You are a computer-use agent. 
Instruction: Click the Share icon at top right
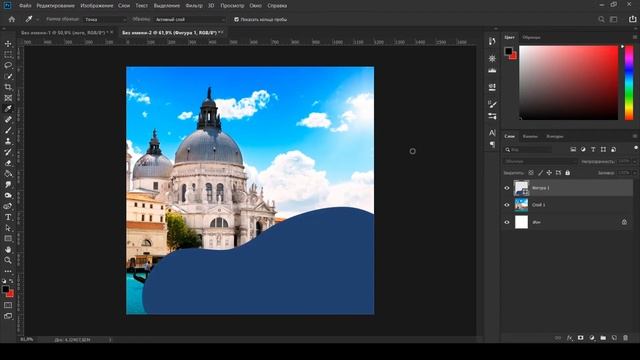[x=632, y=19]
